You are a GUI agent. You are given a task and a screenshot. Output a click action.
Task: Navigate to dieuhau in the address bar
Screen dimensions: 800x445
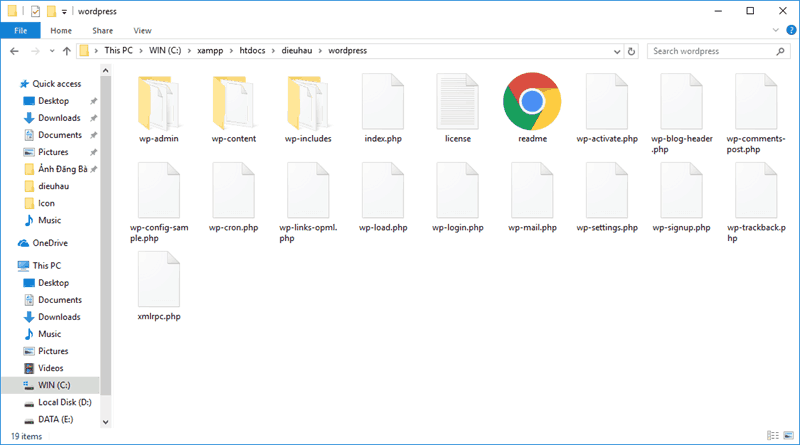297,51
